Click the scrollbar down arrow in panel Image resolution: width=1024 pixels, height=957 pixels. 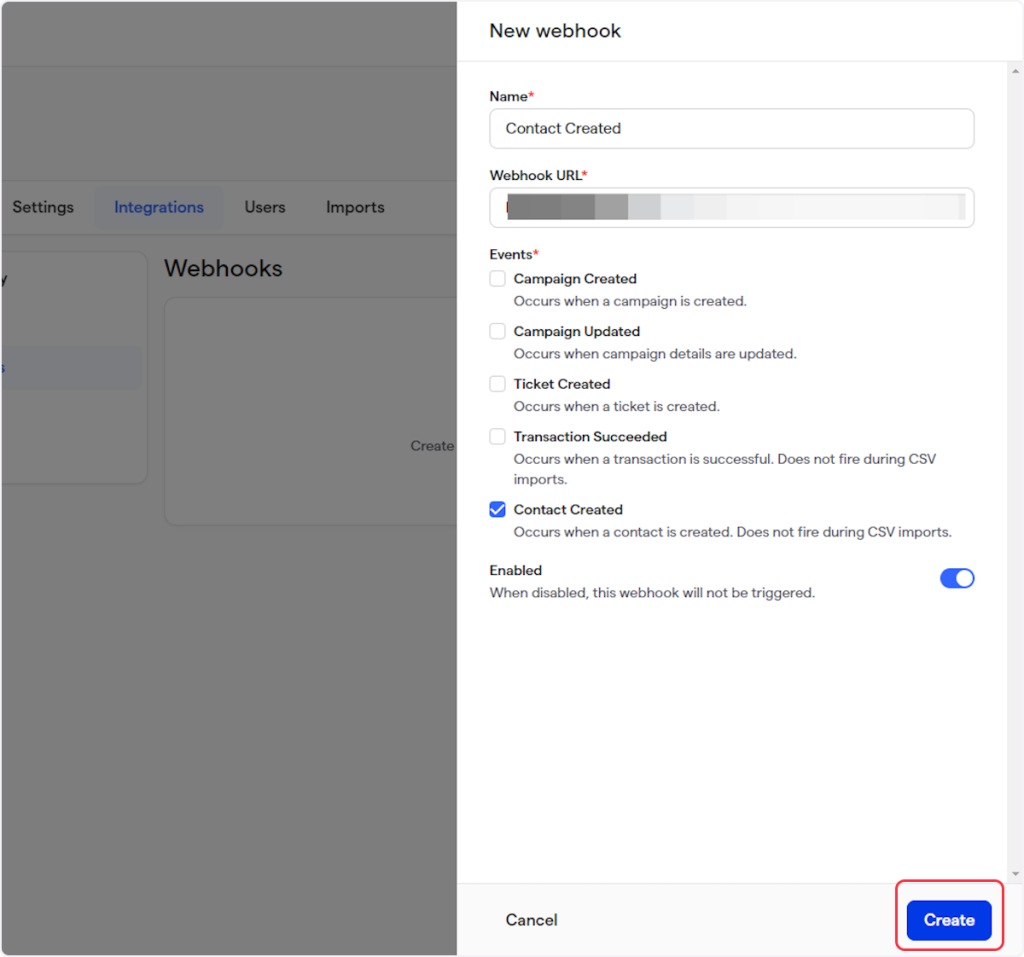pos(1016,874)
